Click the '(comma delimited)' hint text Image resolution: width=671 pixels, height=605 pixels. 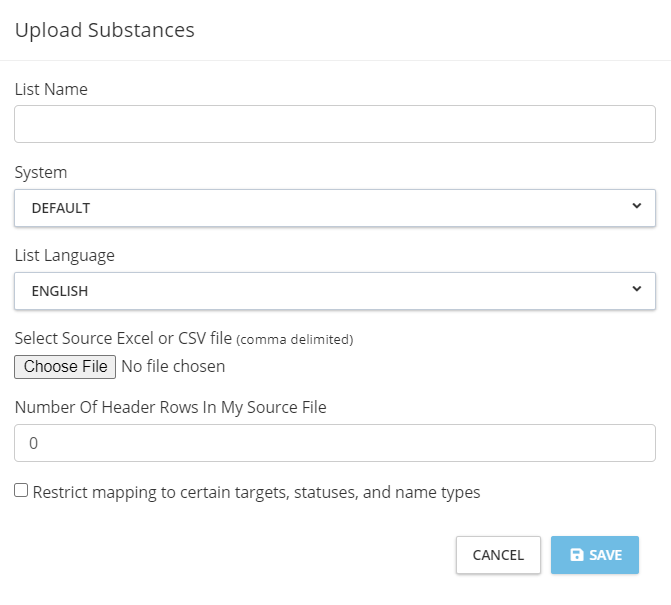[x=295, y=340]
